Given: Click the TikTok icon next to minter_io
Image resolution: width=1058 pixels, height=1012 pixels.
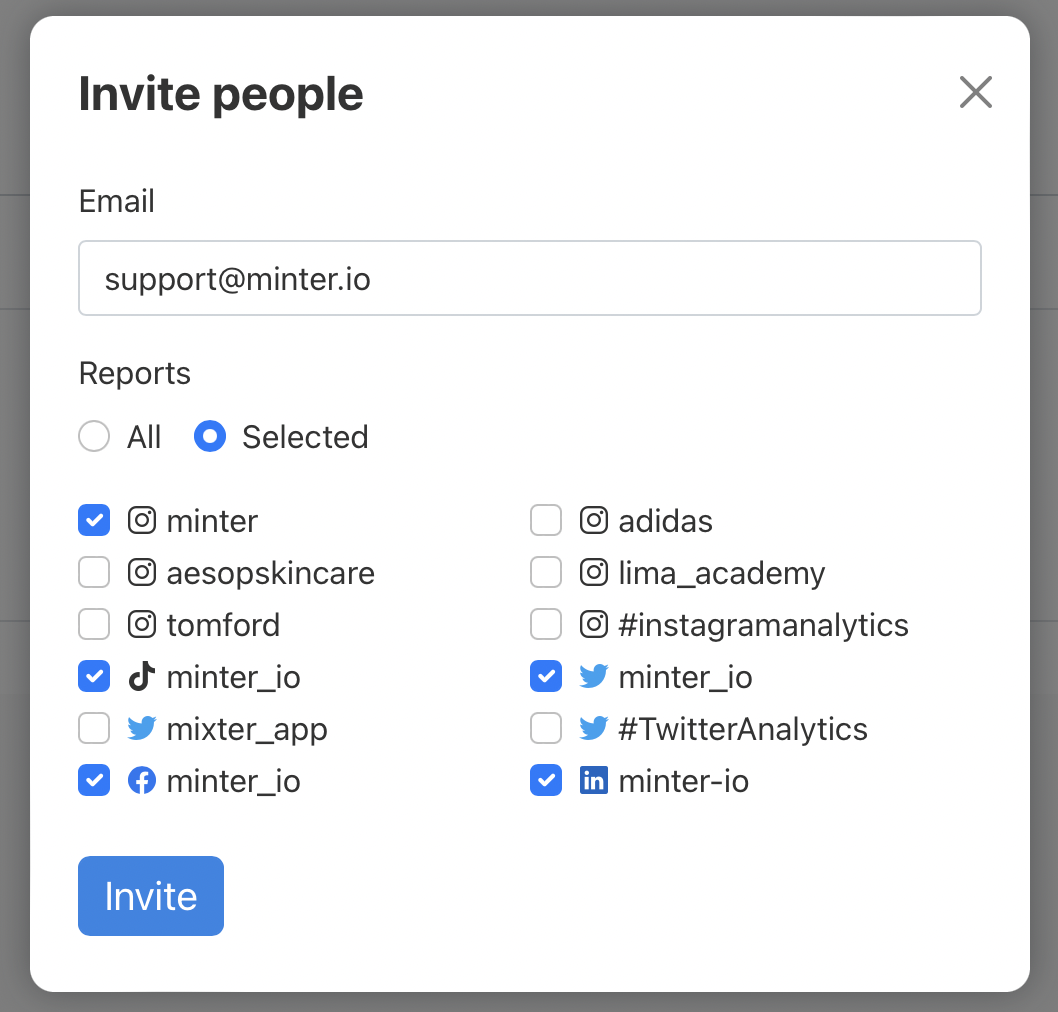Looking at the screenshot, I should 142,677.
